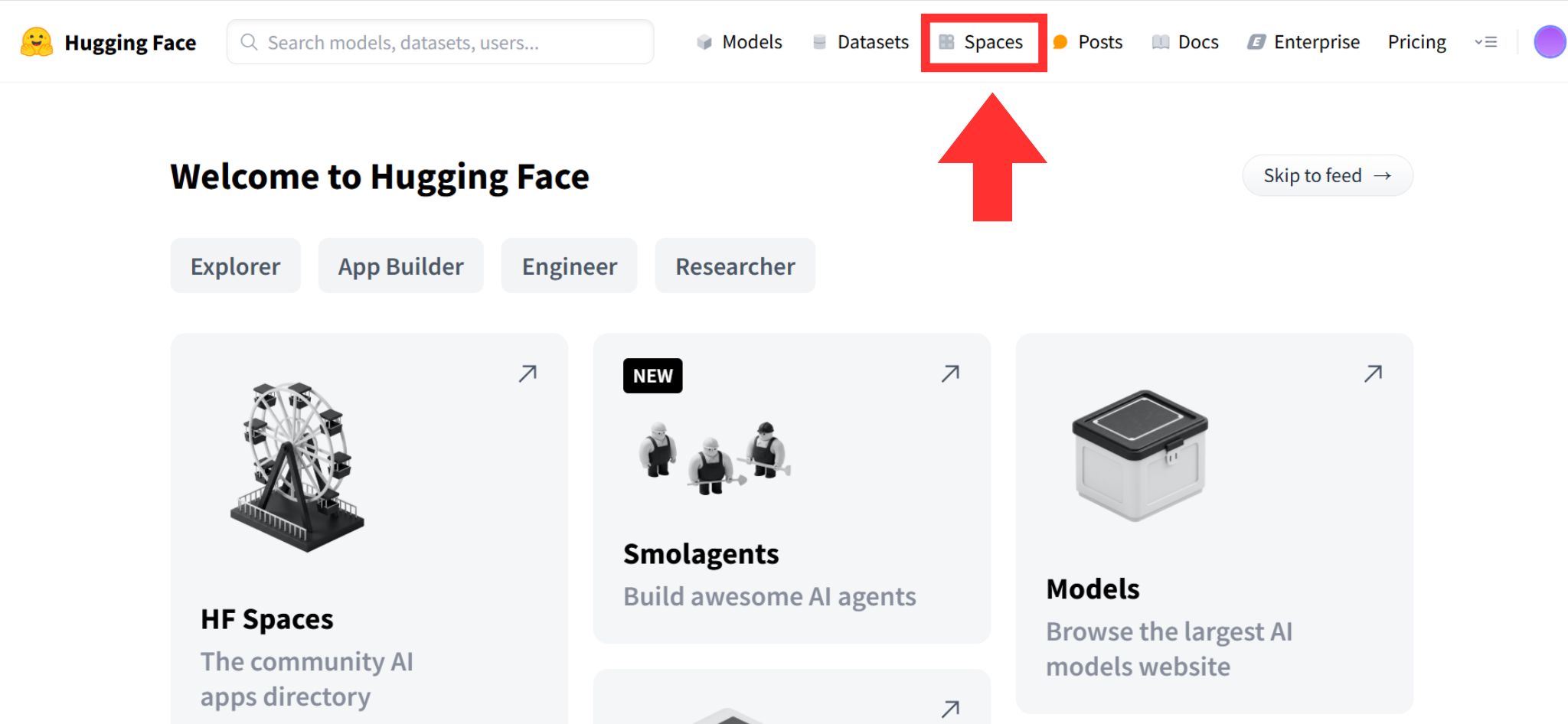Click the Smolagents card arrow icon
Image resolution: width=1568 pixels, height=724 pixels.
click(950, 373)
